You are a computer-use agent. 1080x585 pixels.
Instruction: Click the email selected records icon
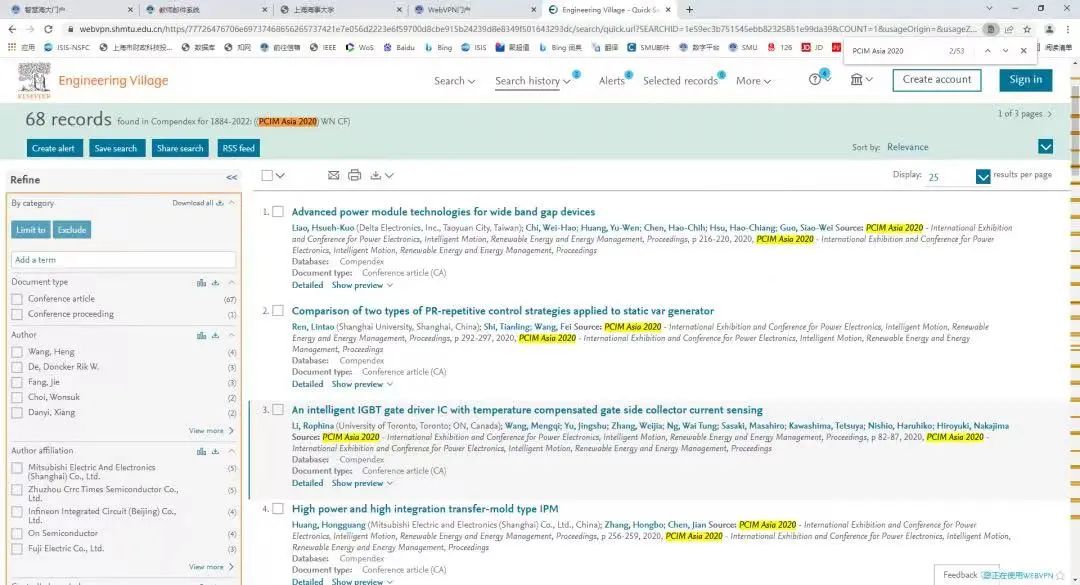click(334, 176)
